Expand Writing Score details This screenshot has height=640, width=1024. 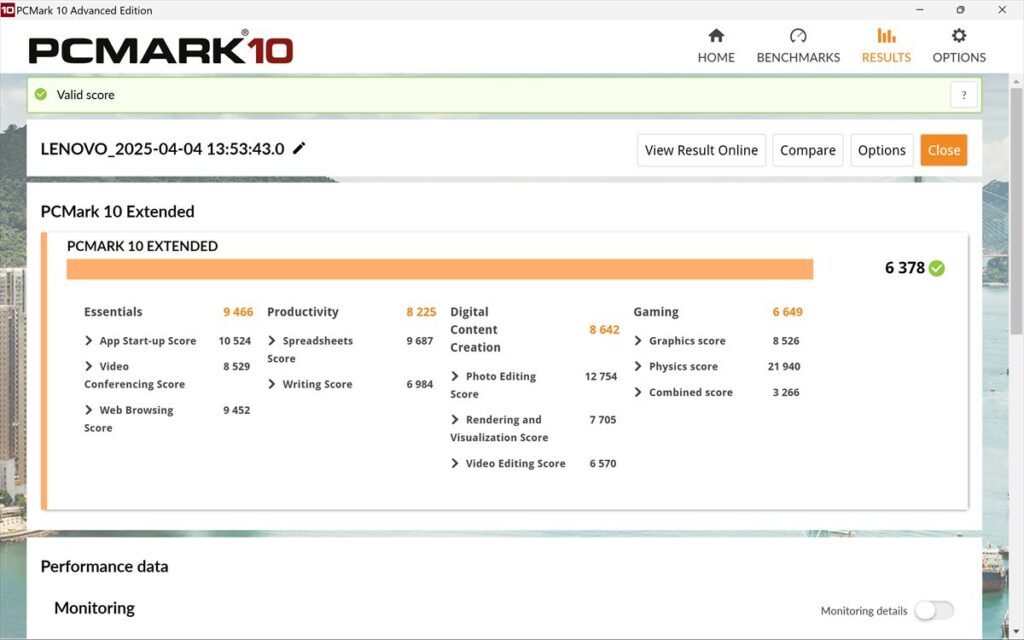click(x=272, y=384)
